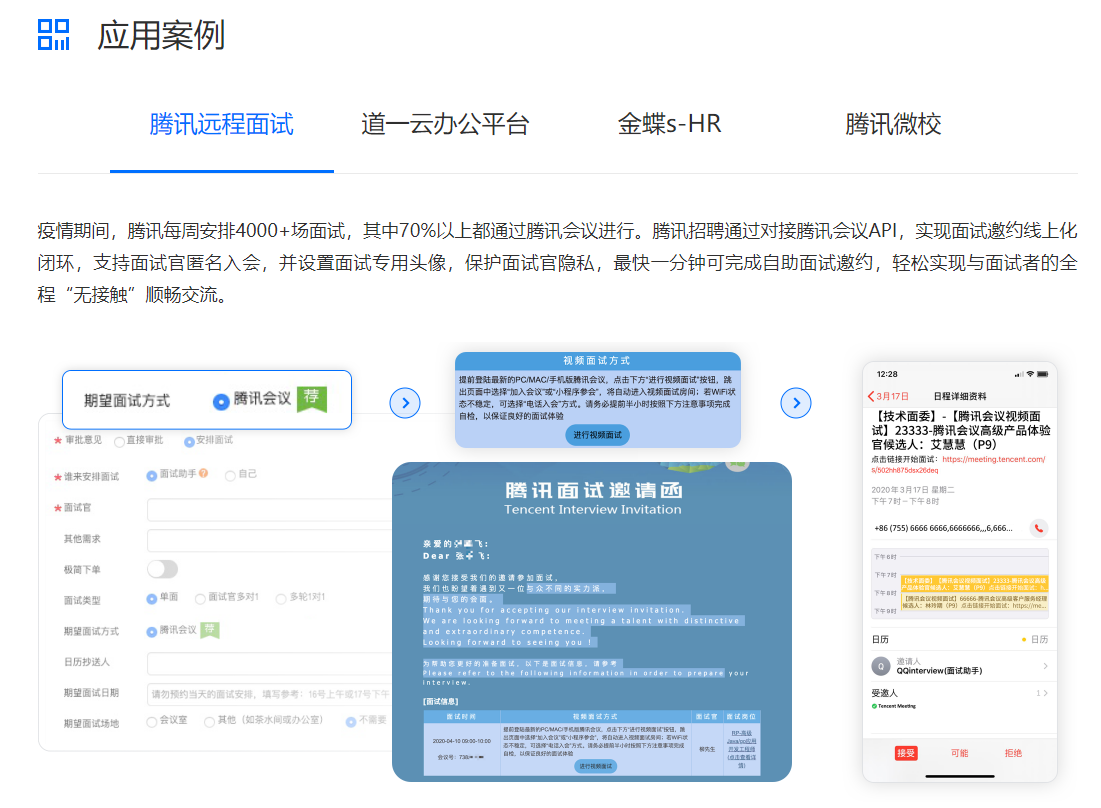Select 不需要 venue radio option
Viewport: 1101px width, 808px height.
(351, 722)
